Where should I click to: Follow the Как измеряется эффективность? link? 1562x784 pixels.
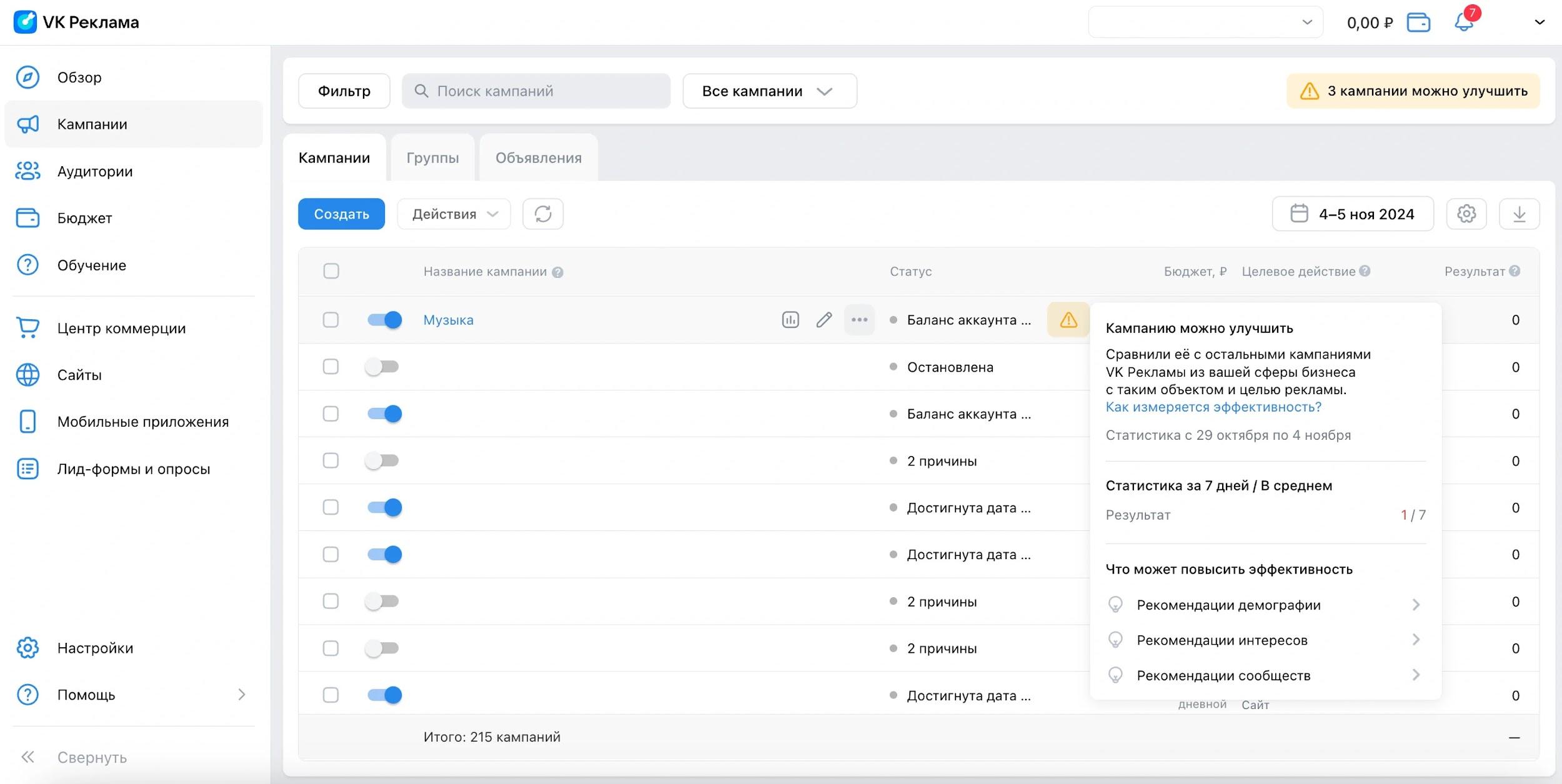[x=1213, y=407]
